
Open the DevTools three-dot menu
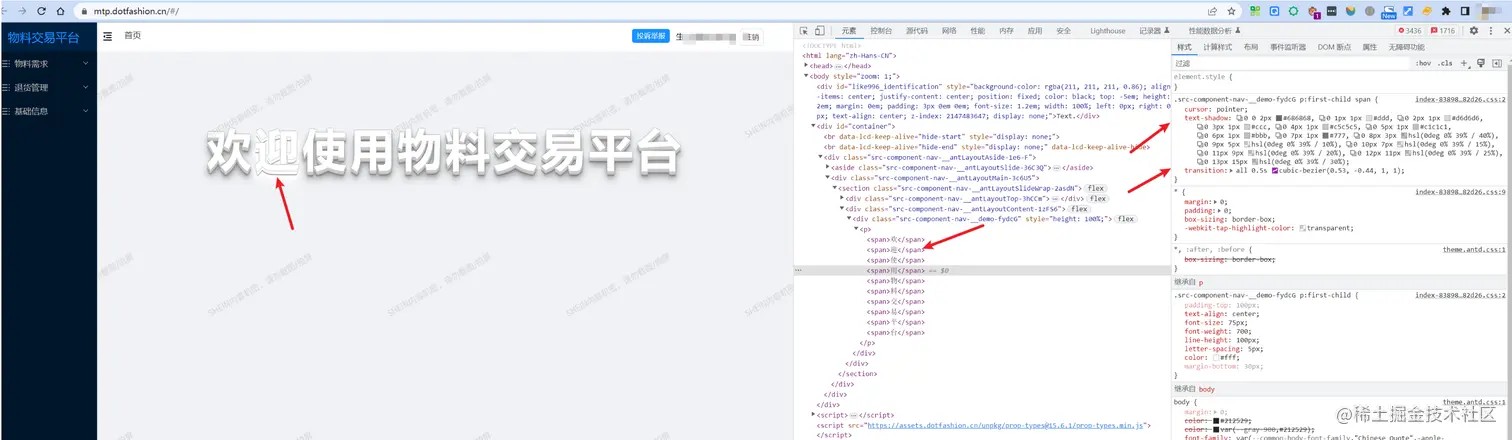click(x=1489, y=31)
